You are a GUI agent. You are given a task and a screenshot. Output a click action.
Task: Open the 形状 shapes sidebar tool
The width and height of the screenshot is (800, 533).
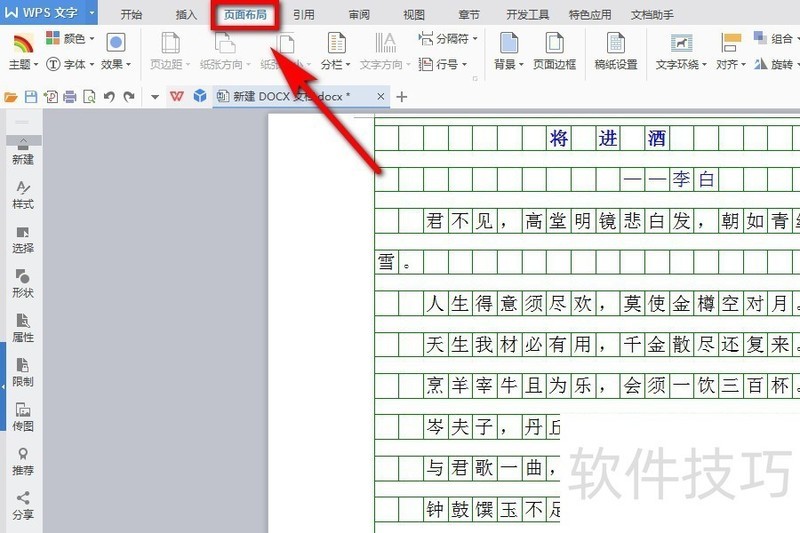[x=23, y=283]
